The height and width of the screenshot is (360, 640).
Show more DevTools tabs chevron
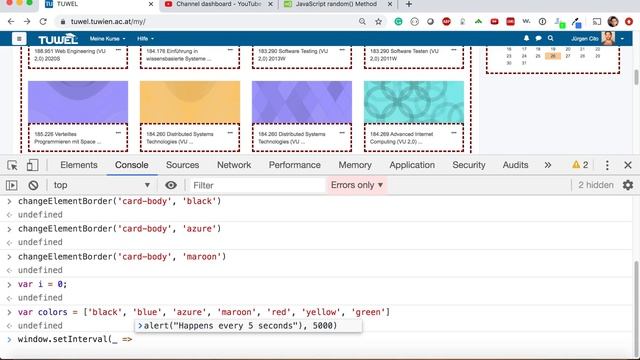click(x=548, y=165)
